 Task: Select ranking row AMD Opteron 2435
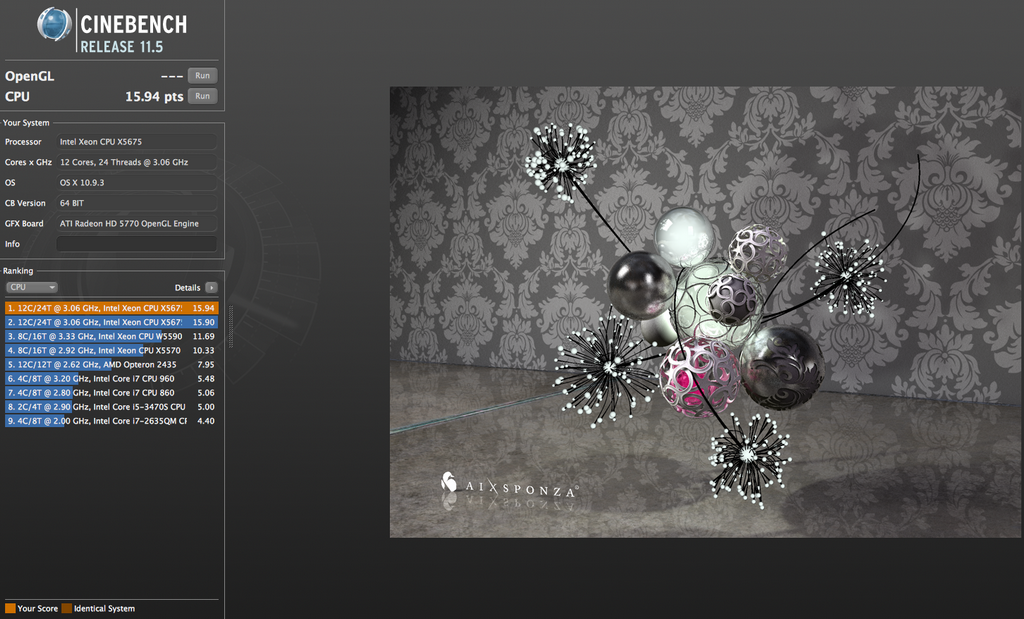(x=111, y=364)
